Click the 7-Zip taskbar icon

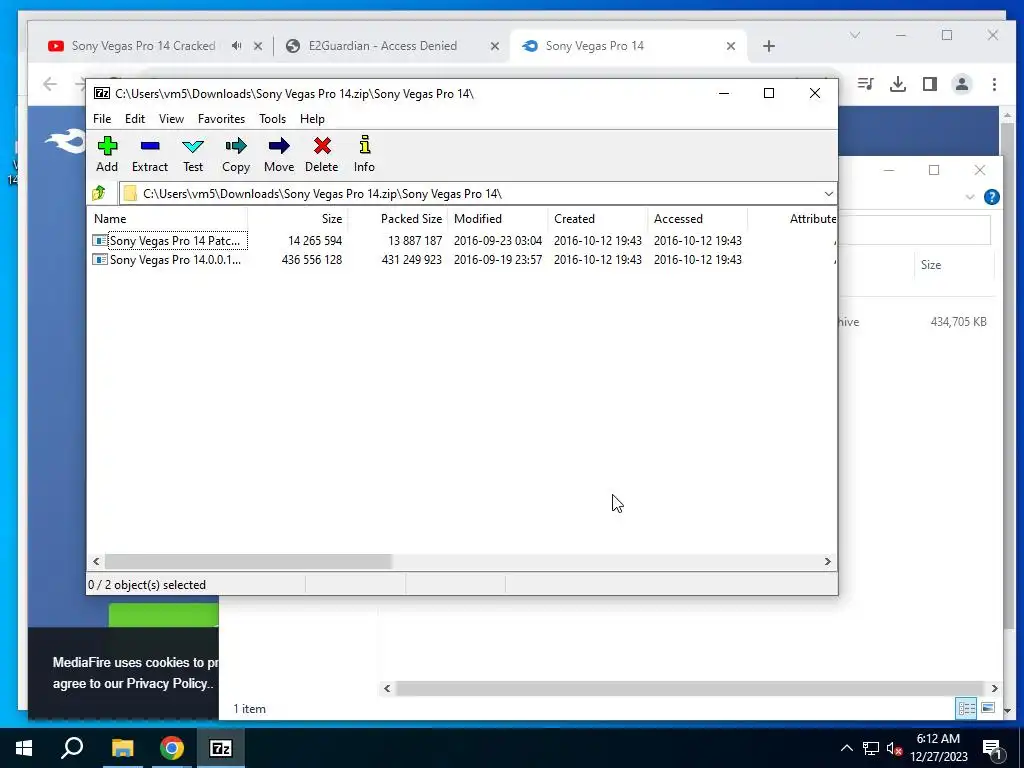click(221, 748)
